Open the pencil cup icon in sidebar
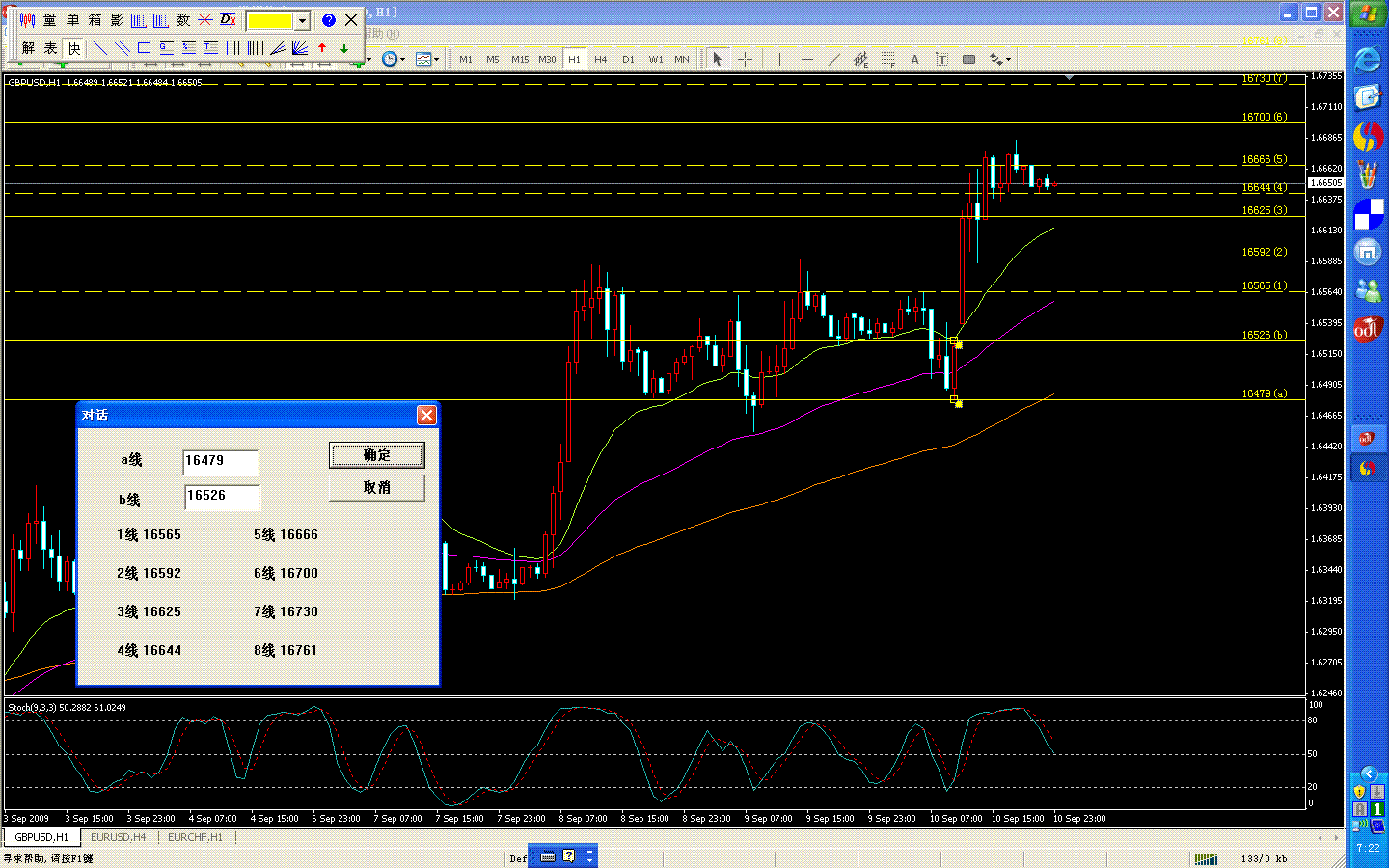This screenshot has width=1389, height=868. point(1368,175)
